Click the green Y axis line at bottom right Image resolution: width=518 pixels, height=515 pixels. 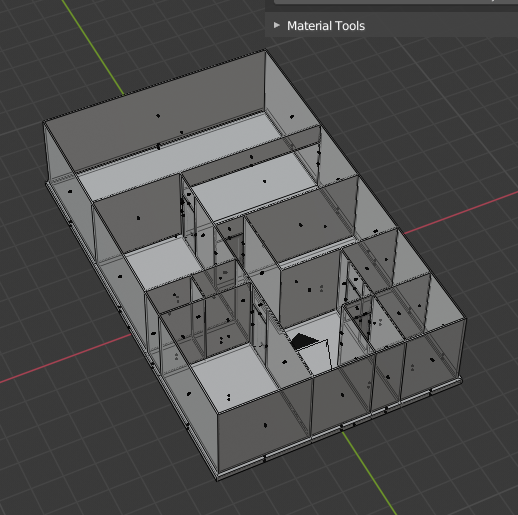(369, 473)
